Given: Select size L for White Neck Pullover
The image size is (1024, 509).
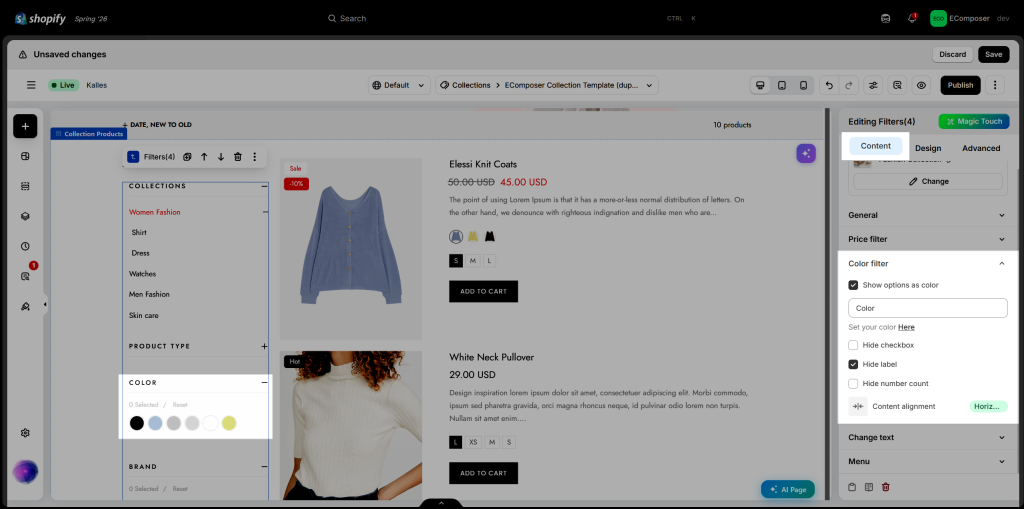Looking at the screenshot, I should pos(456,442).
